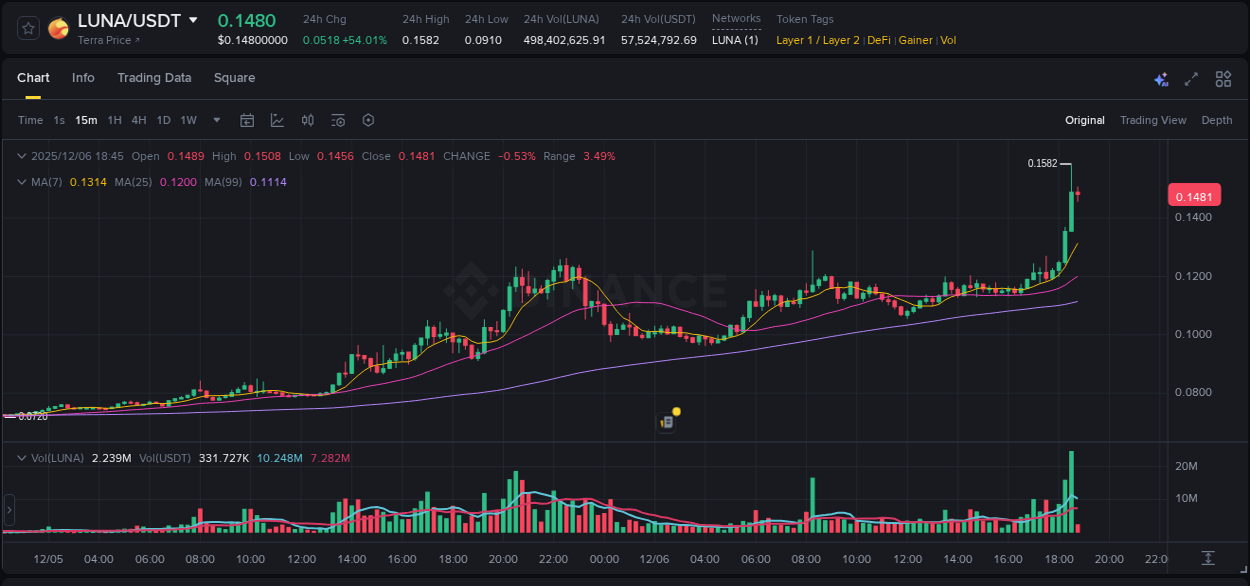Viewport: 1250px width, 586px height.
Task: Switch chart to Trading View mode
Action: pos(1153,120)
